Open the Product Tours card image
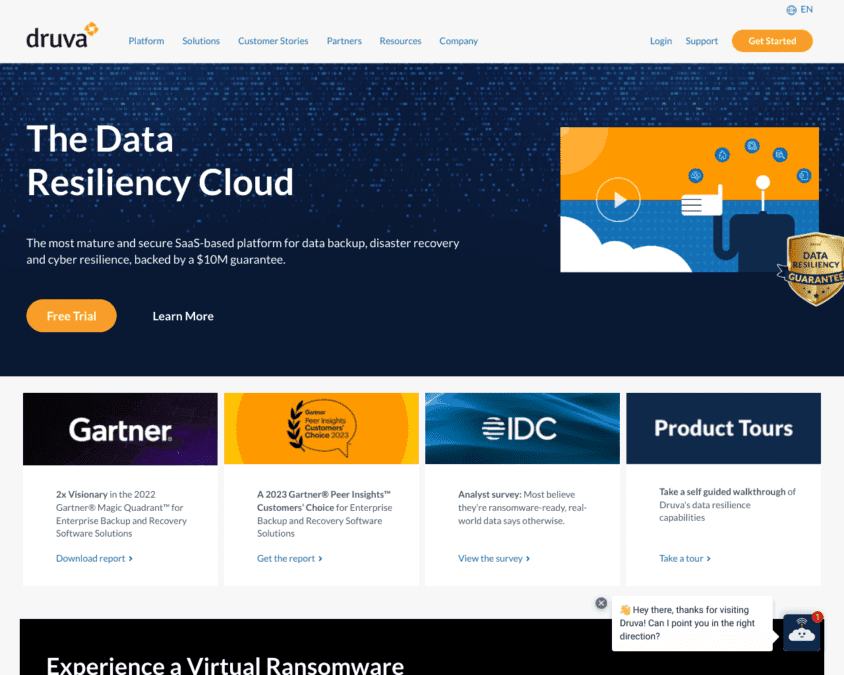The width and height of the screenshot is (844, 675). coord(723,429)
